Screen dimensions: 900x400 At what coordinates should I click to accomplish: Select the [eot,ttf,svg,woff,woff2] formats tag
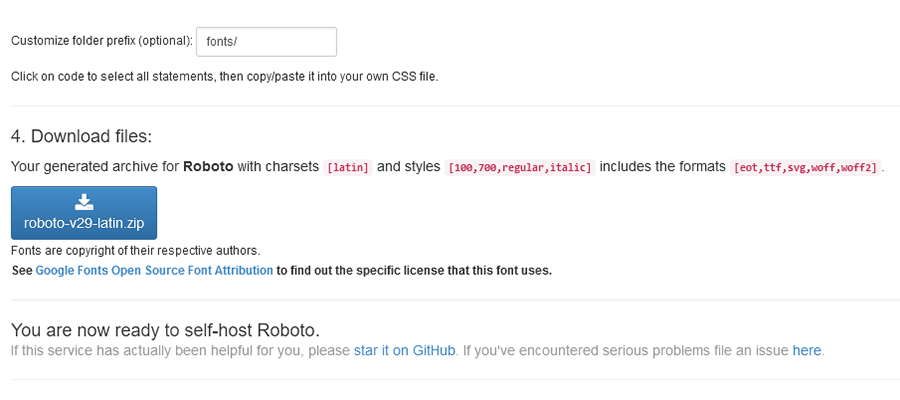tap(805, 168)
